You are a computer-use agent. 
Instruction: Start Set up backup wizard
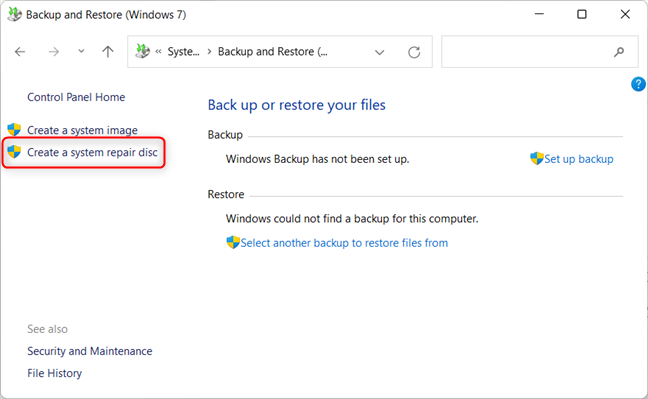pos(579,159)
